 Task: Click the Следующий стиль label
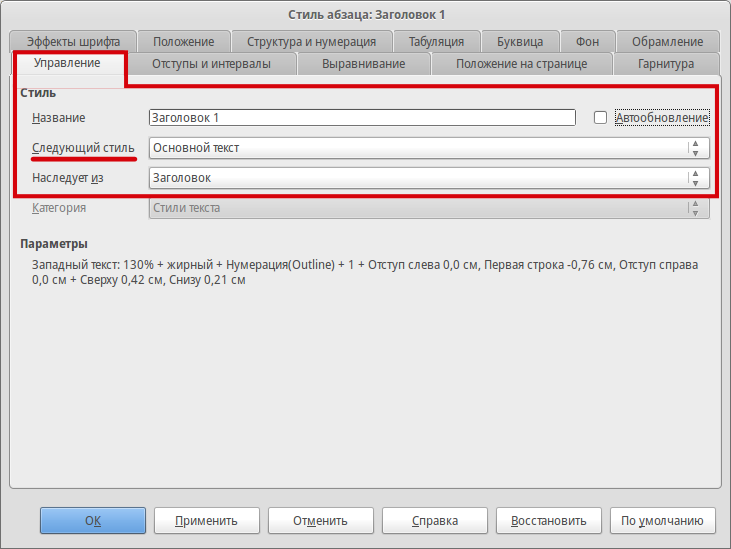(x=83, y=148)
